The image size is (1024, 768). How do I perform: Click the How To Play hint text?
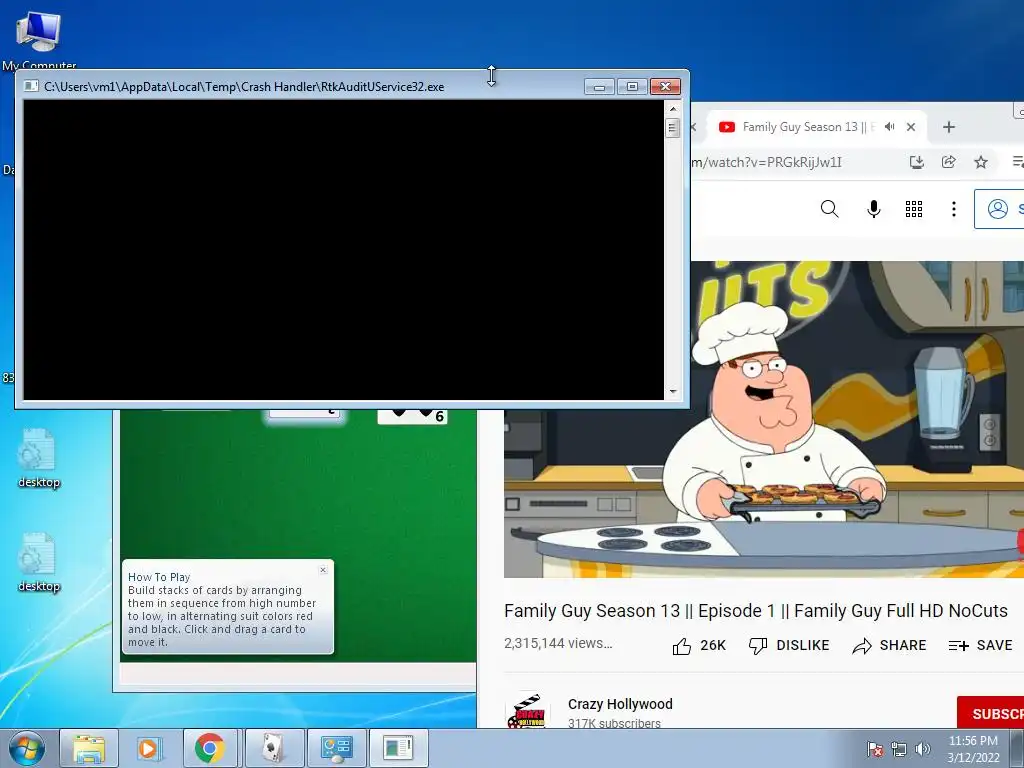(x=222, y=609)
